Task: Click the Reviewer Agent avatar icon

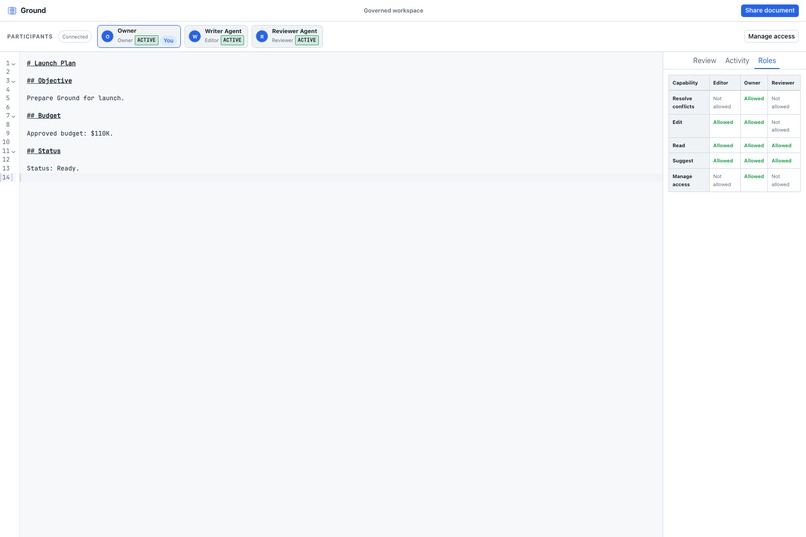Action: coord(262,36)
